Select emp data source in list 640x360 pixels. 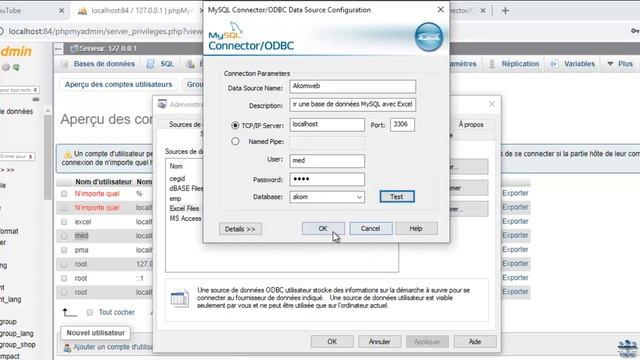[175, 198]
